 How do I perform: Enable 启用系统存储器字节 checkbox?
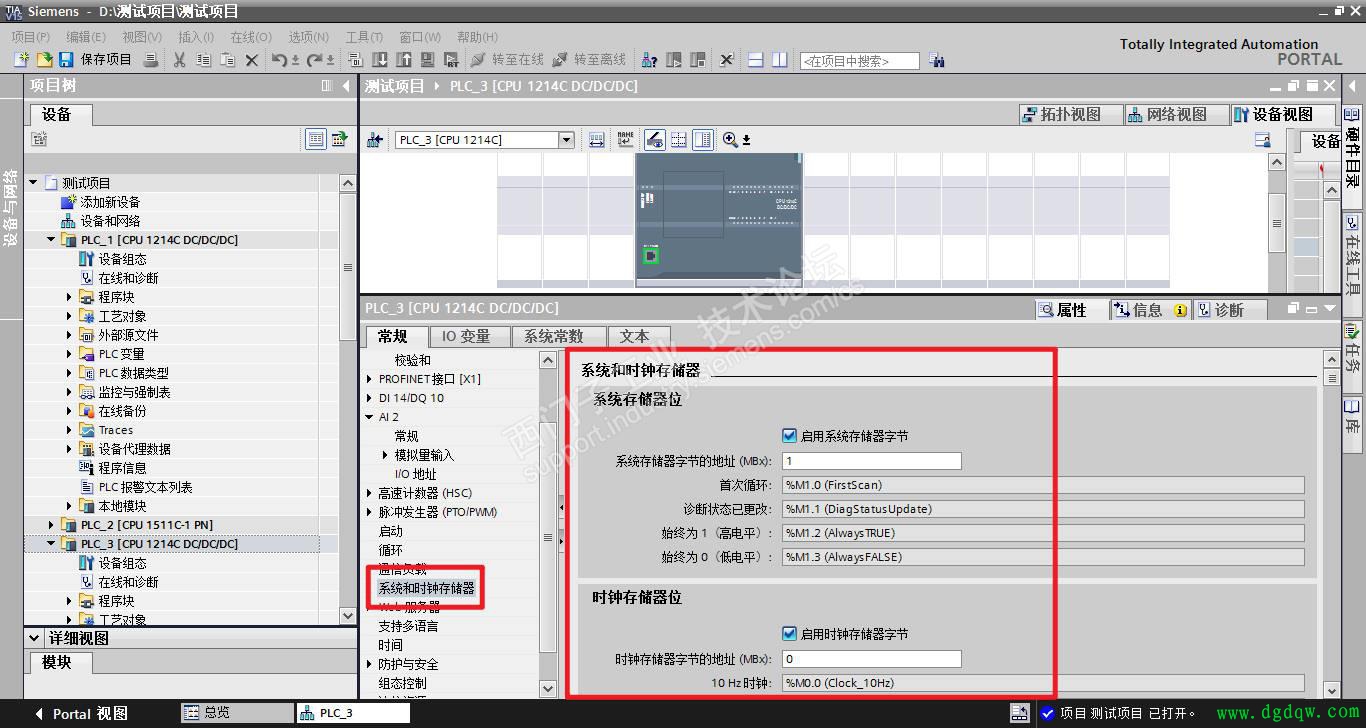coord(789,434)
